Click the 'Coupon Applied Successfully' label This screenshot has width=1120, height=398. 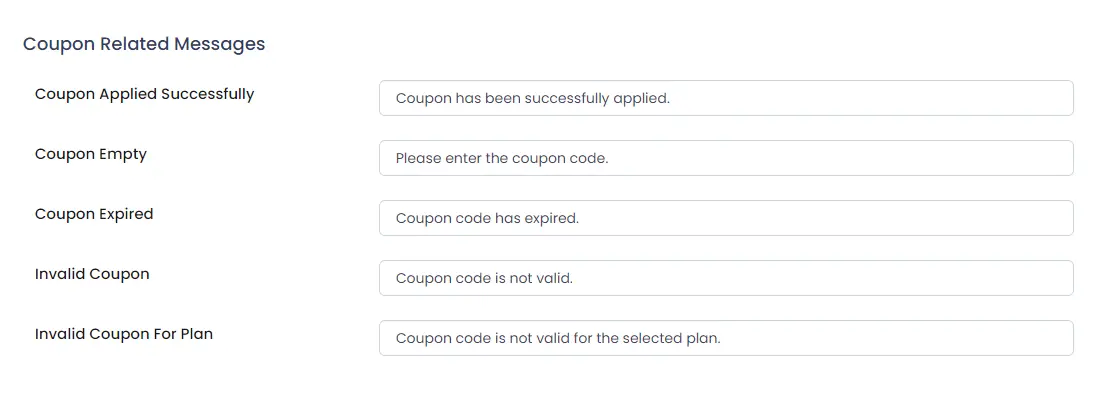(x=144, y=94)
